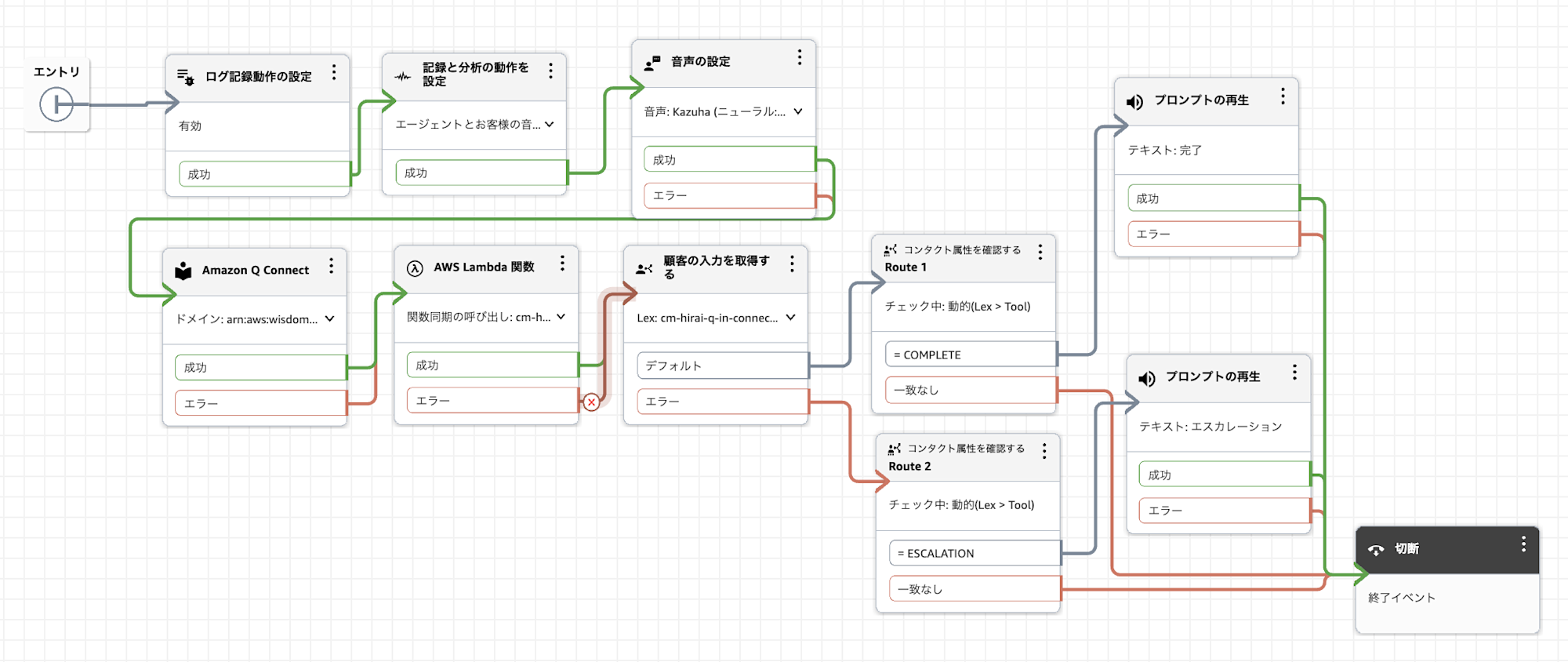The width and height of the screenshot is (1568, 662).
Task: Select the 成功 branch of ログ記録動作の設定
Action: [265, 174]
